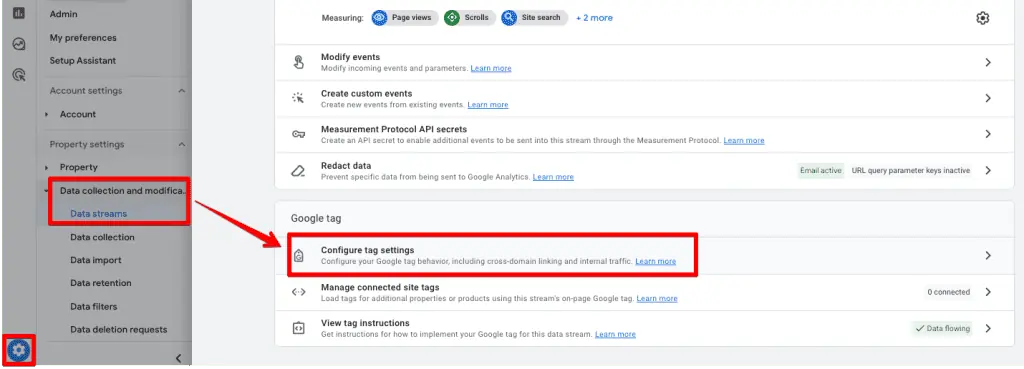
Task: Click the Modify events hand icon
Action: tap(298, 63)
